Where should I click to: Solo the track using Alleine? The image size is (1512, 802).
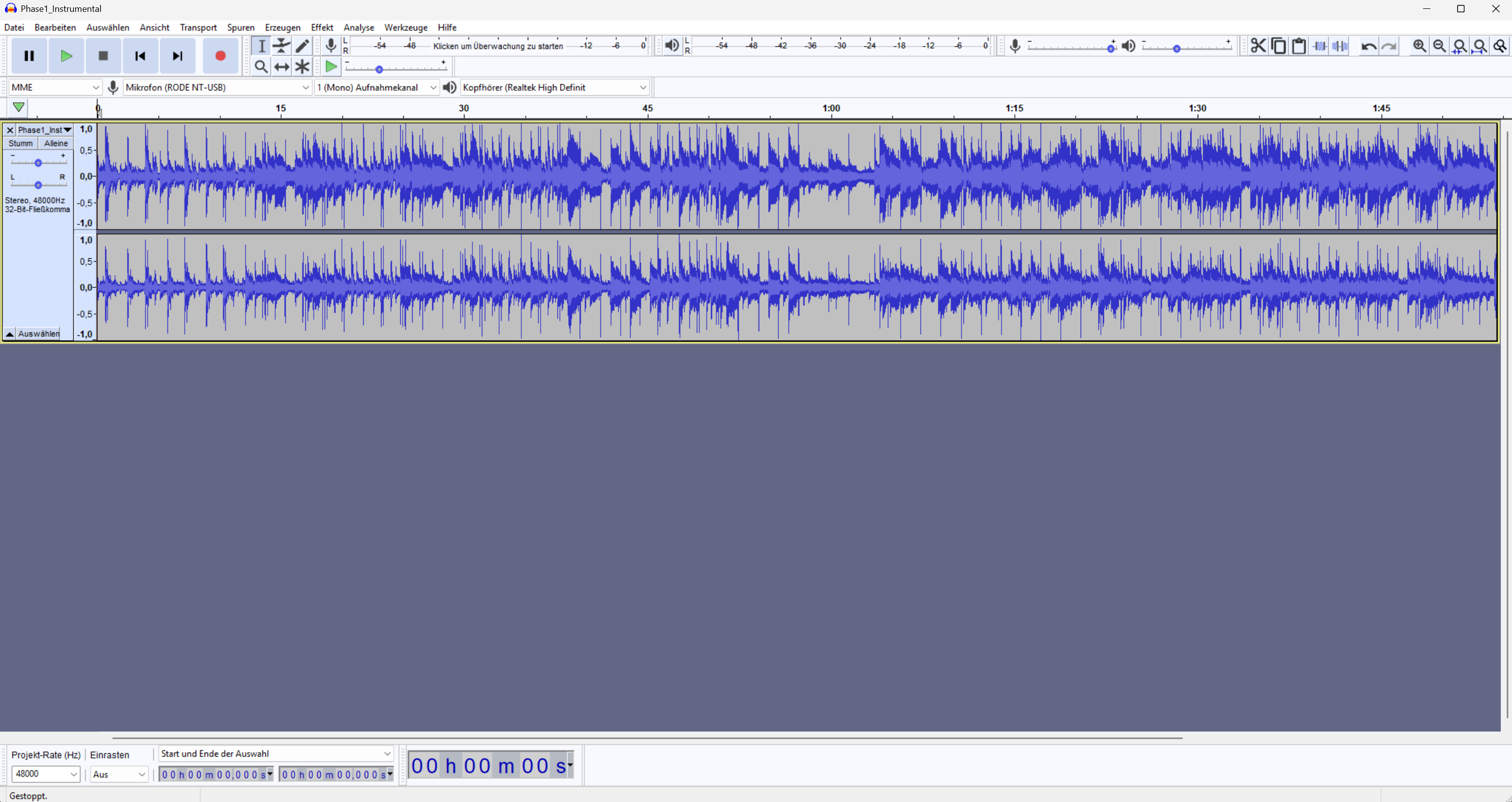56,143
